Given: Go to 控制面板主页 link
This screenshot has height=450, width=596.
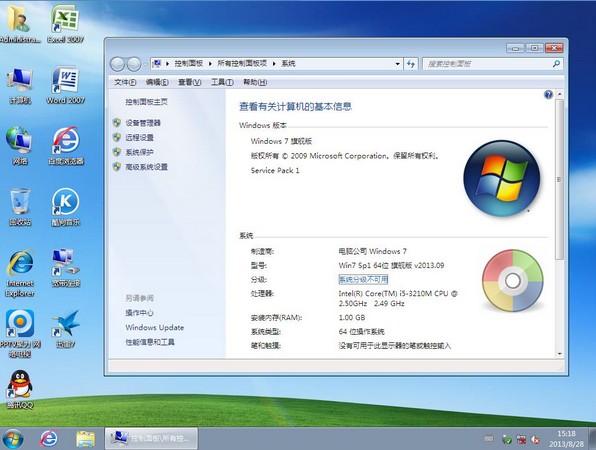Looking at the screenshot, I should click(146, 102).
